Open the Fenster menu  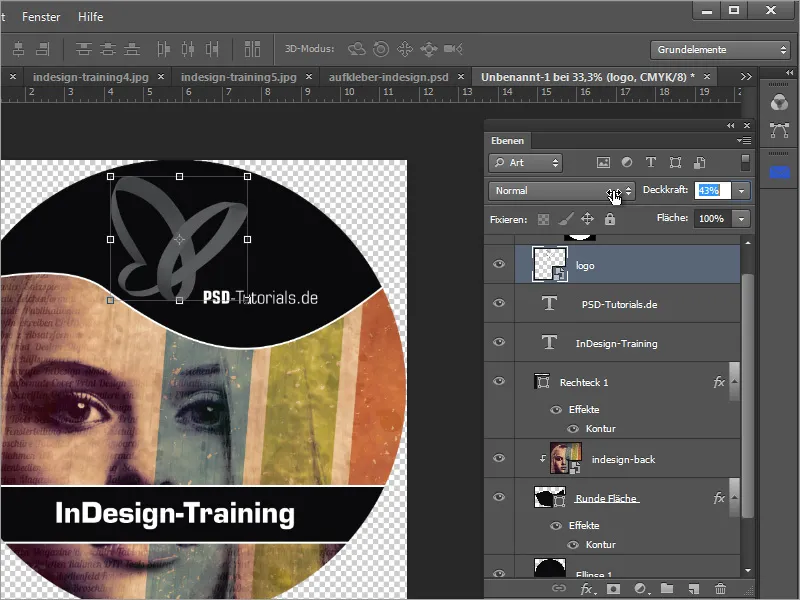[41, 17]
